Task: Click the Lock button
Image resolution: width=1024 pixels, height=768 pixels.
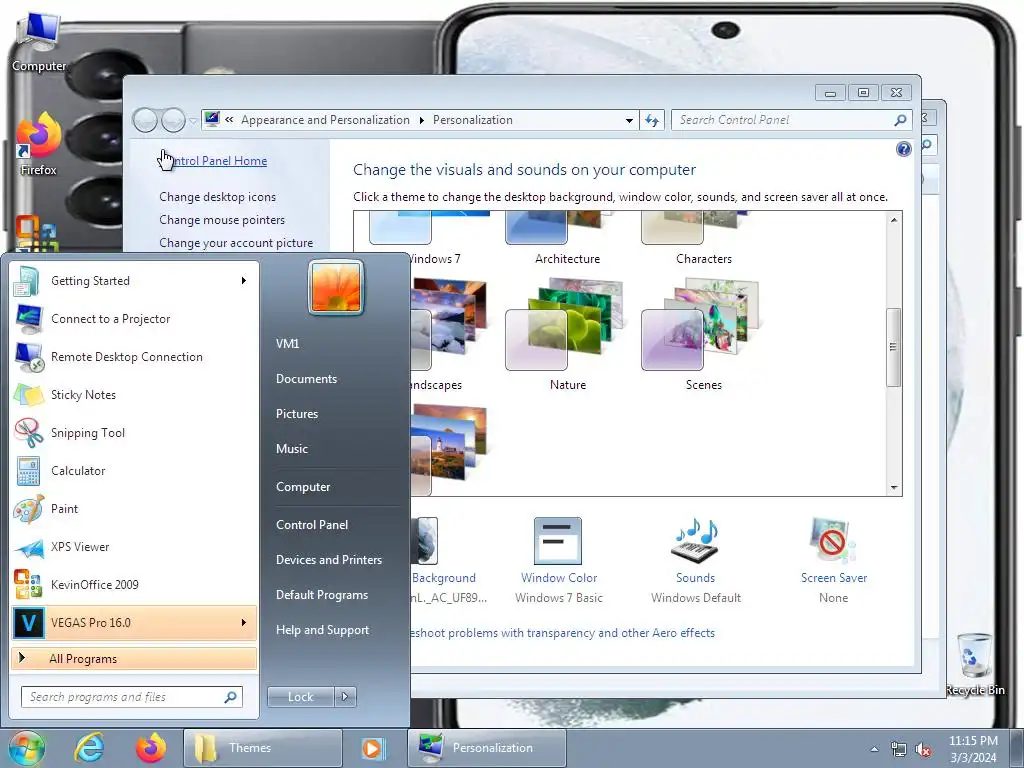Action: tap(300, 697)
